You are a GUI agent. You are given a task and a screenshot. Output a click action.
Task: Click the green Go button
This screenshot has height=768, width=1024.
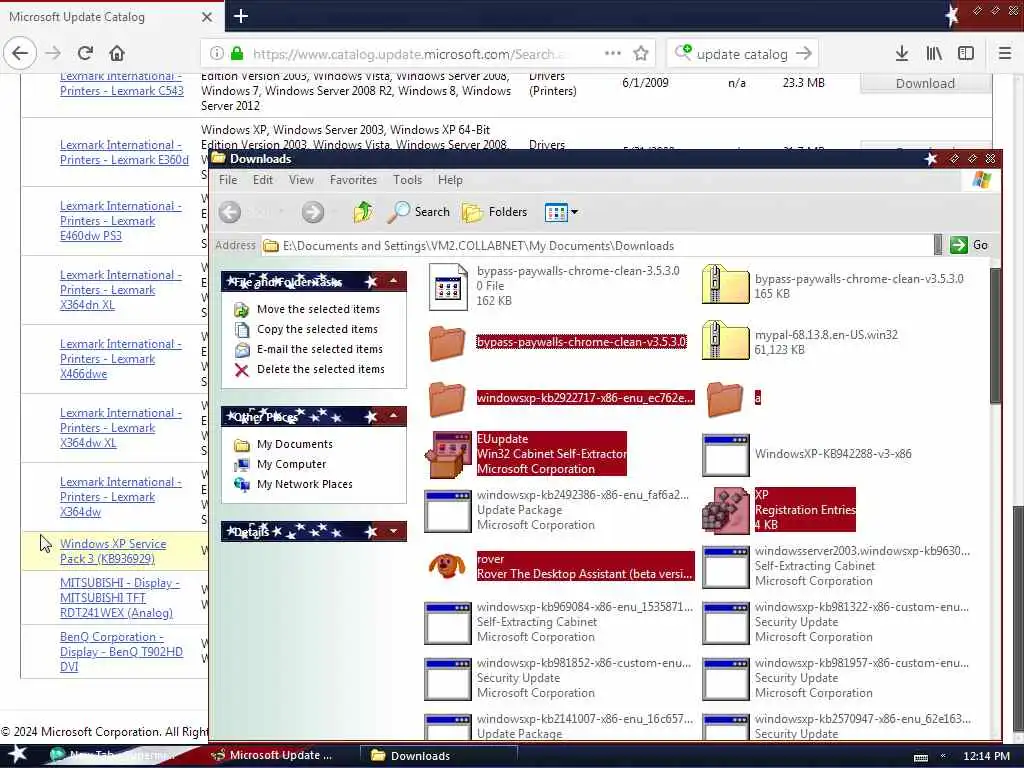click(969, 245)
